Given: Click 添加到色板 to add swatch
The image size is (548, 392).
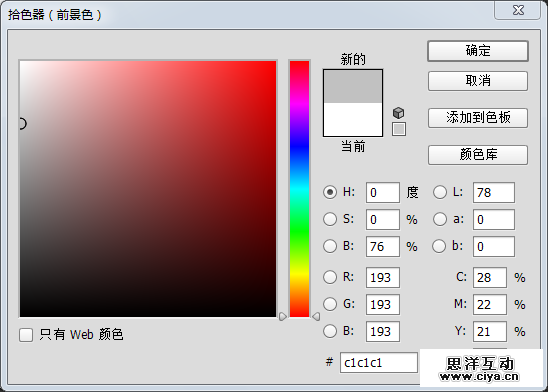Looking at the screenshot, I should [478, 118].
